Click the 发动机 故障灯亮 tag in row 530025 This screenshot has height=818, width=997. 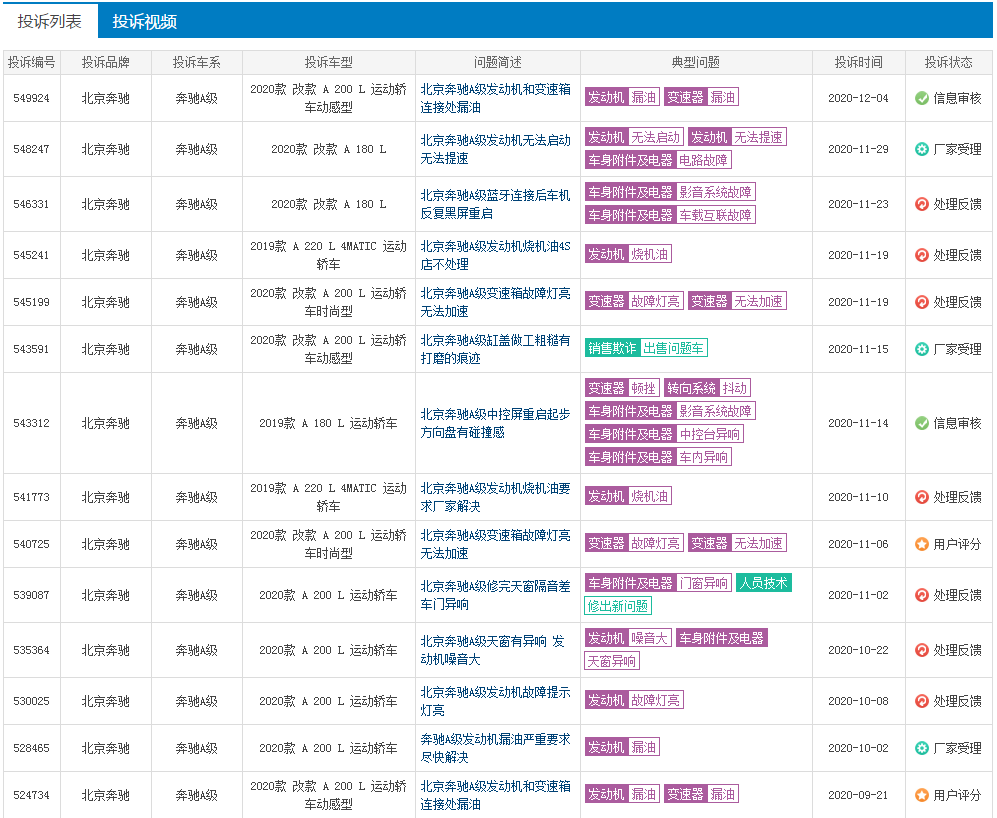[634, 700]
